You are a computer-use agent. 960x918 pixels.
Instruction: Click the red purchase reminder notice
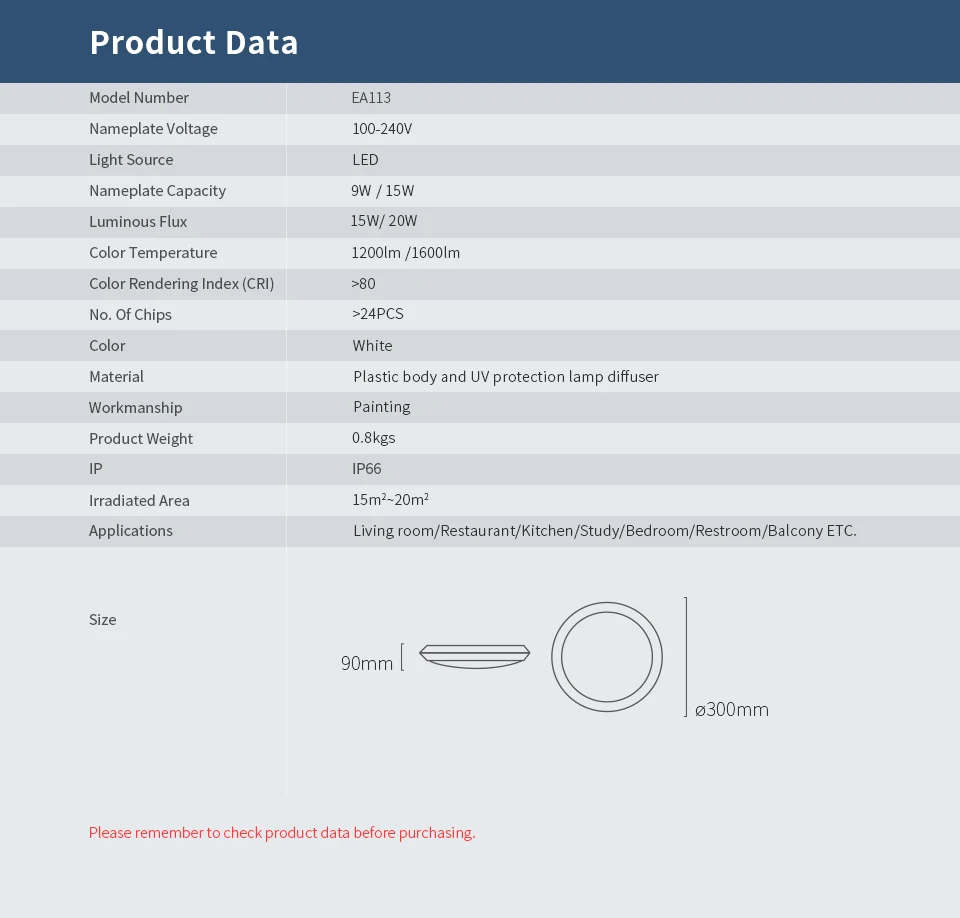click(282, 833)
